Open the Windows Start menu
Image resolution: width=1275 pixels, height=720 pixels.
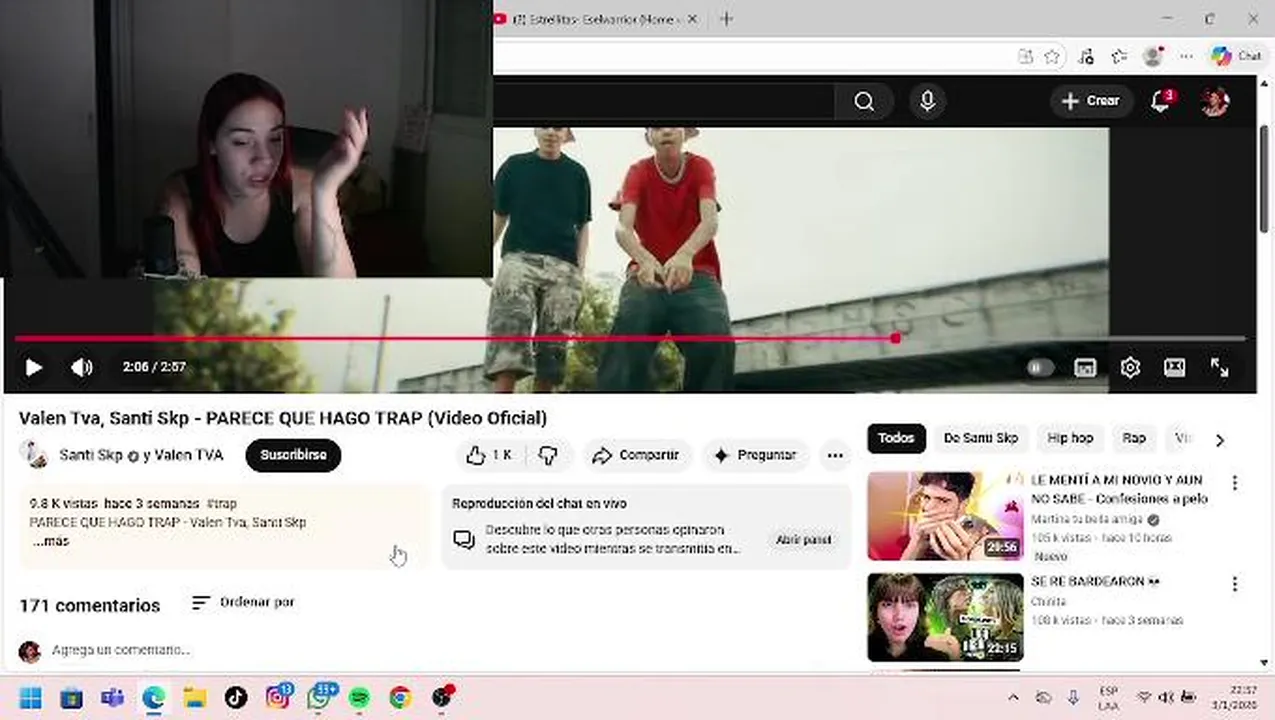tap(30, 698)
